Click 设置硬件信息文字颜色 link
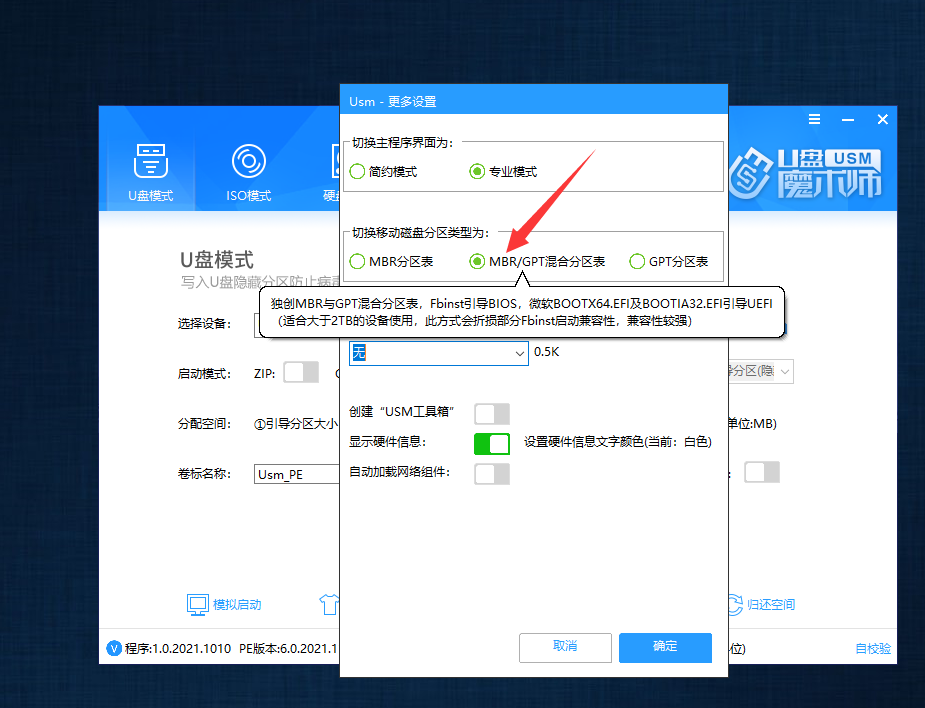925x708 pixels. point(618,442)
